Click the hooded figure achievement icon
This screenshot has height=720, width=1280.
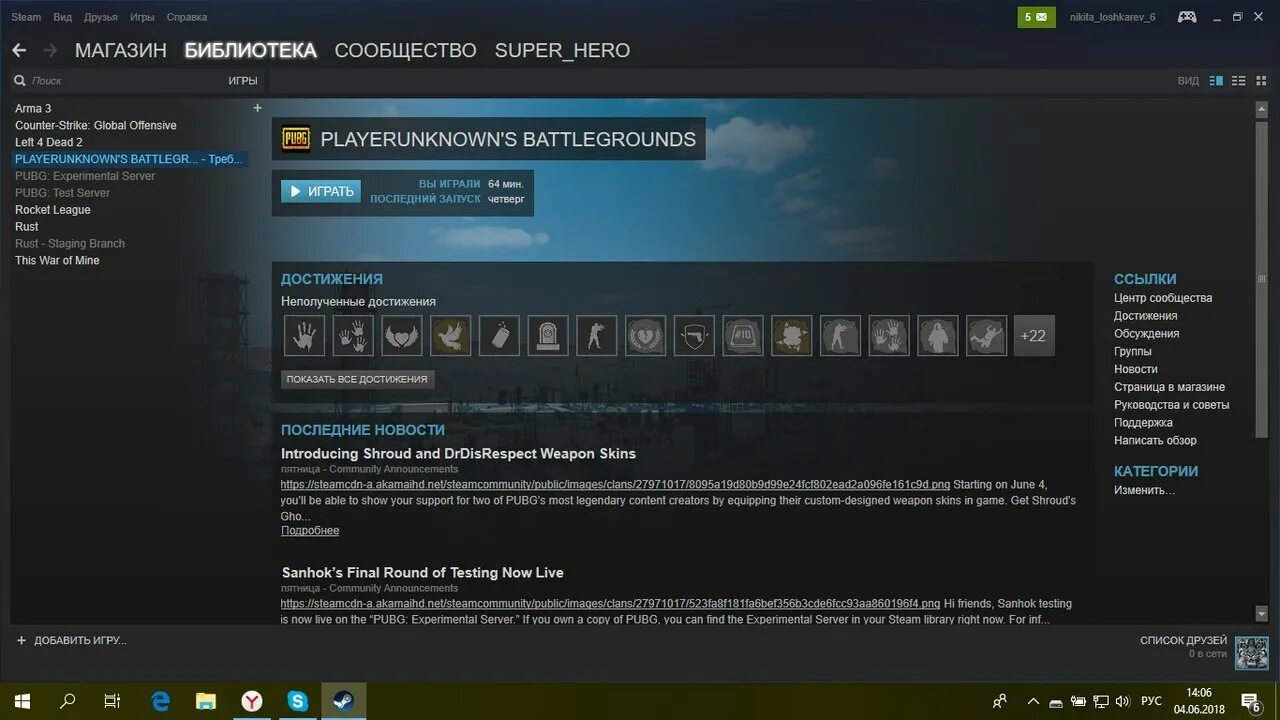pos(938,336)
